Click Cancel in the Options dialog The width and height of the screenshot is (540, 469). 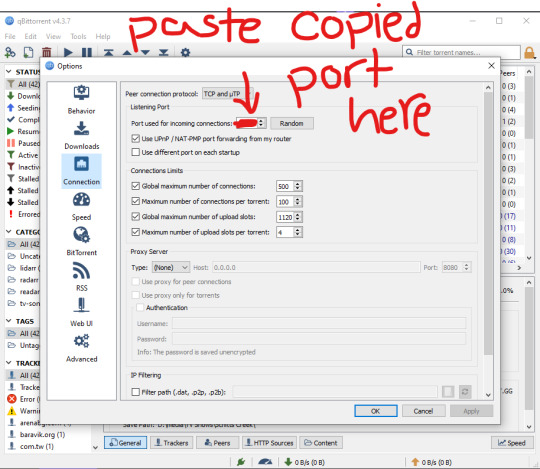pyautogui.click(x=424, y=411)
